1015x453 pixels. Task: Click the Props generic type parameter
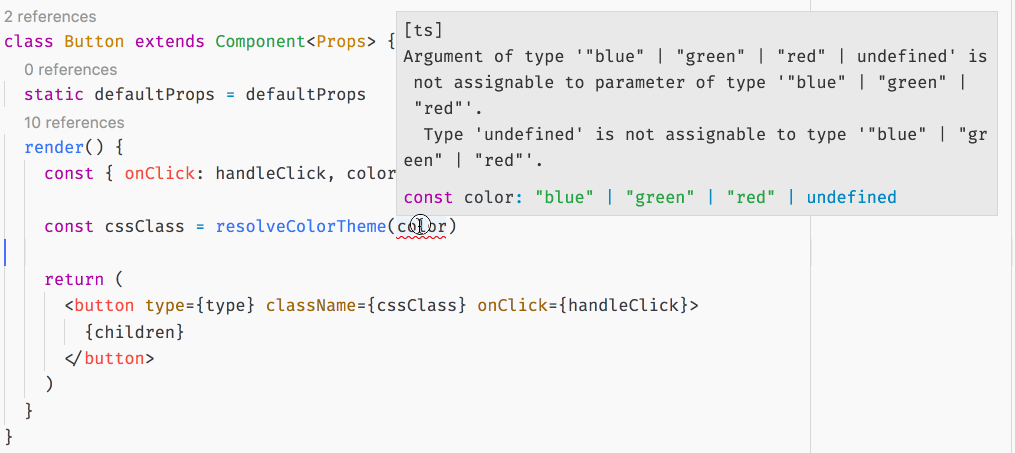340,42
